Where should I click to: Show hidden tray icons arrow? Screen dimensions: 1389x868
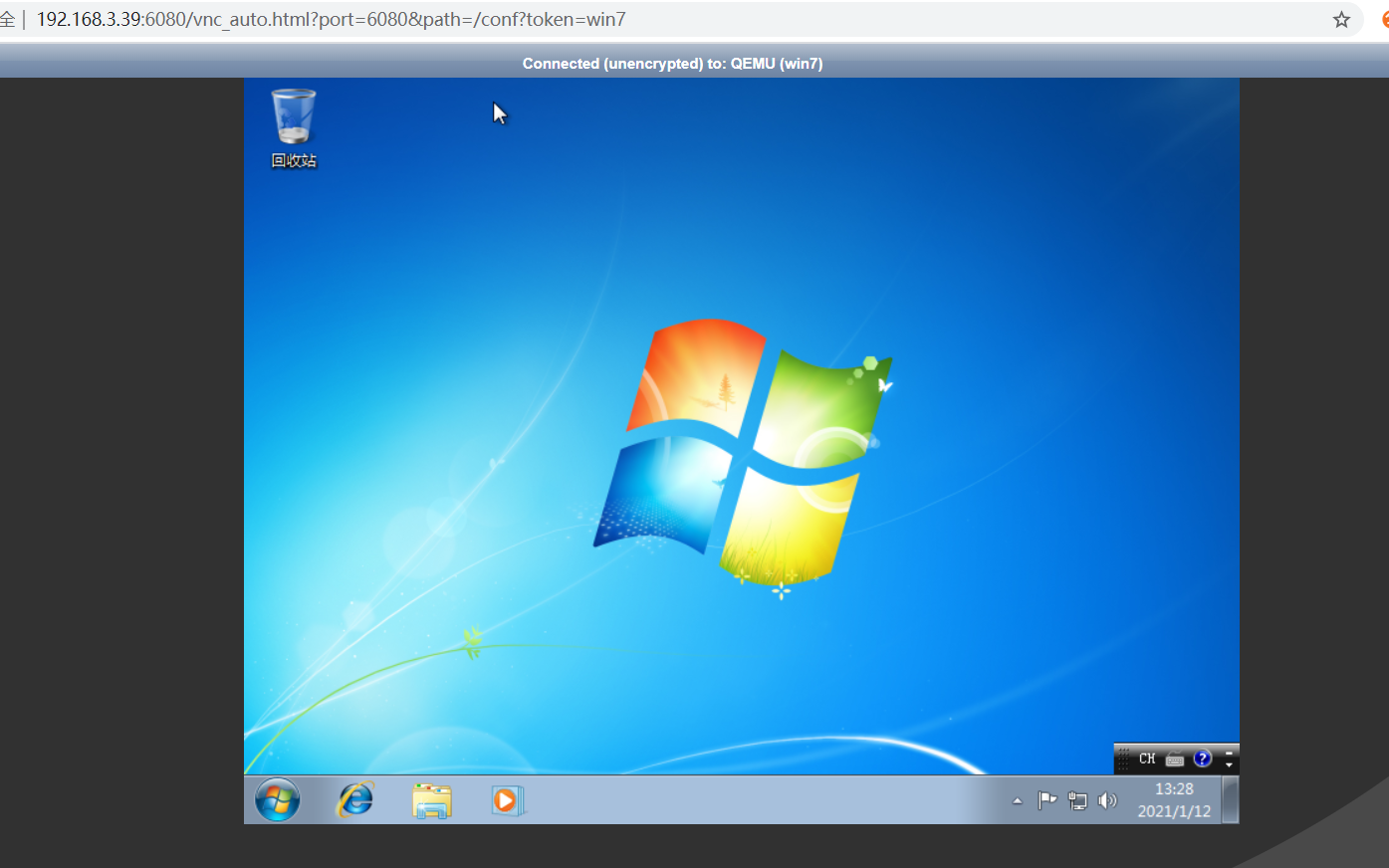coord(1017,800)
